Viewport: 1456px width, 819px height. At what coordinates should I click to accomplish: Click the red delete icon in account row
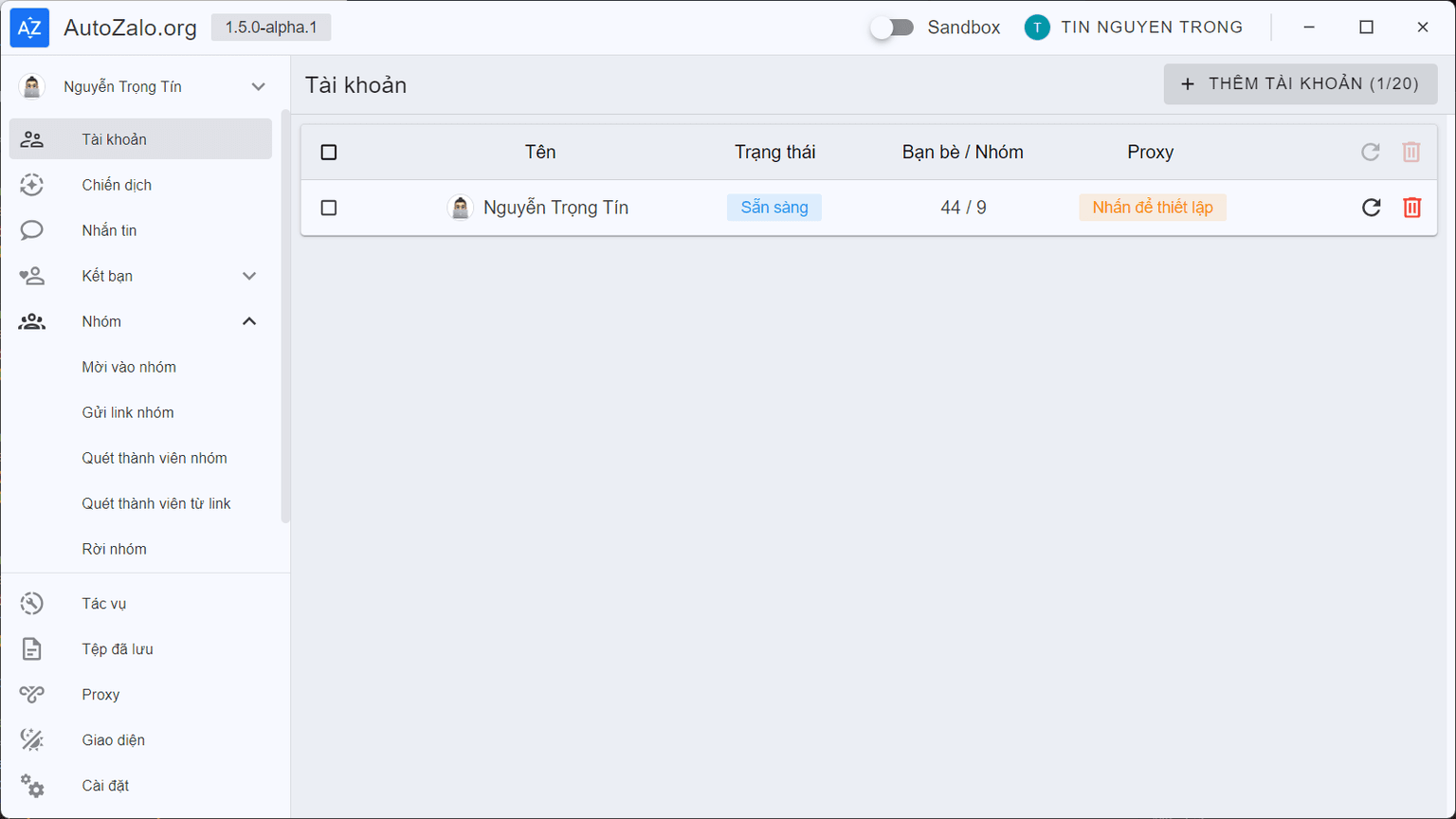1411,208
